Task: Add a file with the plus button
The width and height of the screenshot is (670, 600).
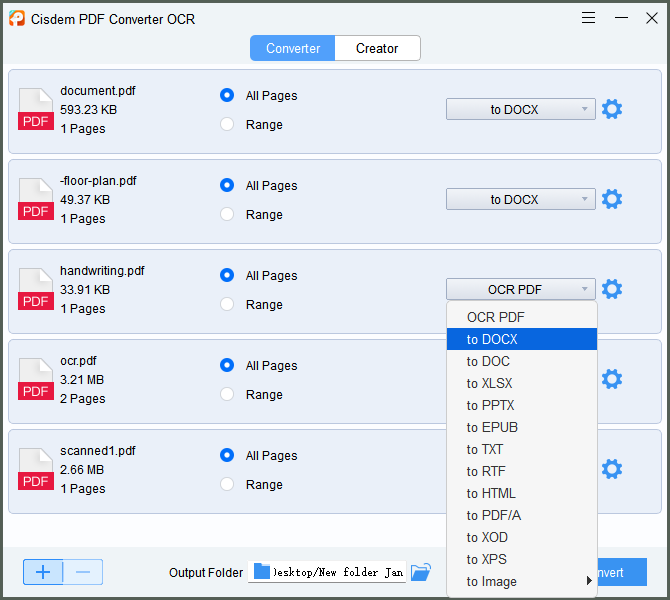Action: click(x=43, y=572)
